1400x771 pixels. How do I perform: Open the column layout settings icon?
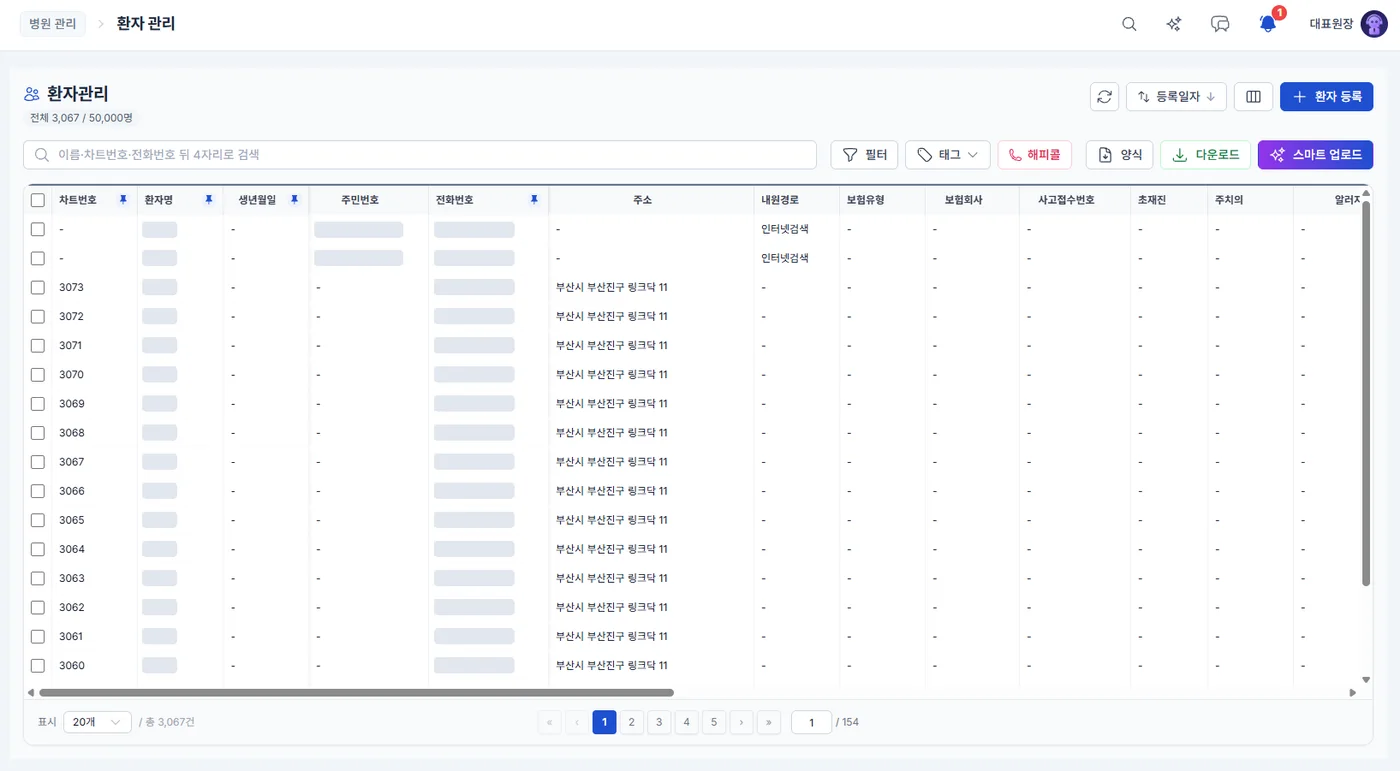click(1253, 97)
